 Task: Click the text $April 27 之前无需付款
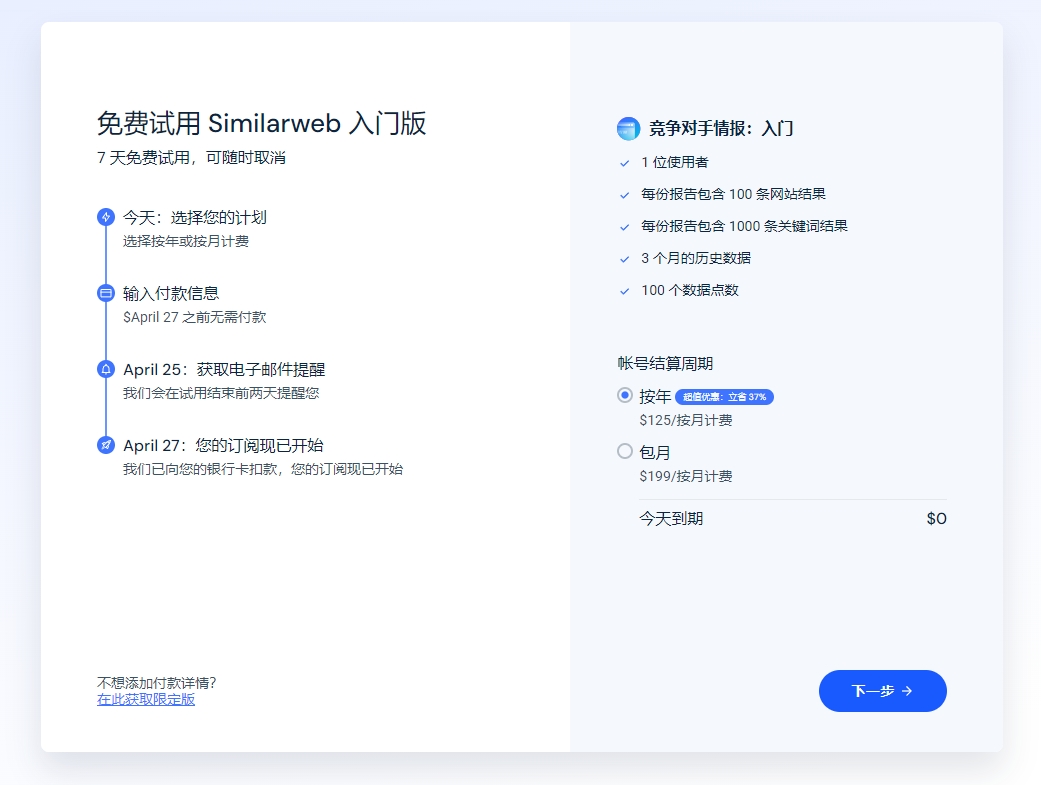195,317
